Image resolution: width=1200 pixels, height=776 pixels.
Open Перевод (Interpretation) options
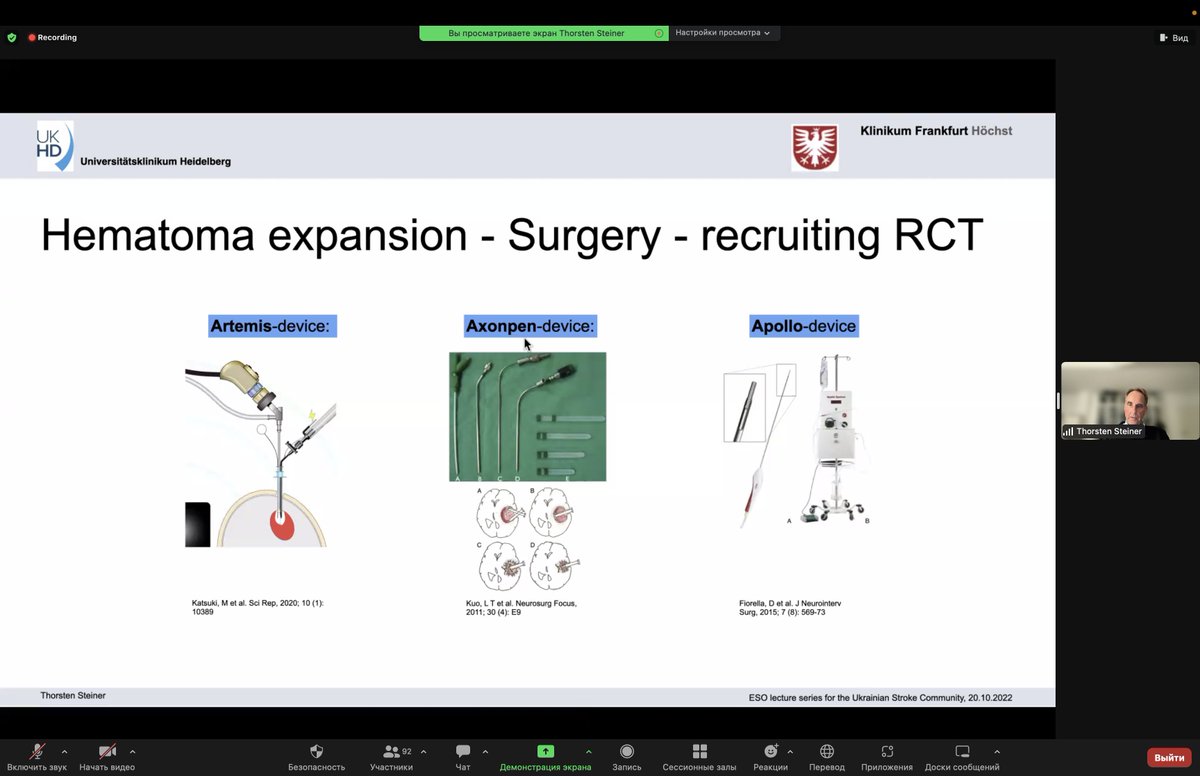(825, 756)
